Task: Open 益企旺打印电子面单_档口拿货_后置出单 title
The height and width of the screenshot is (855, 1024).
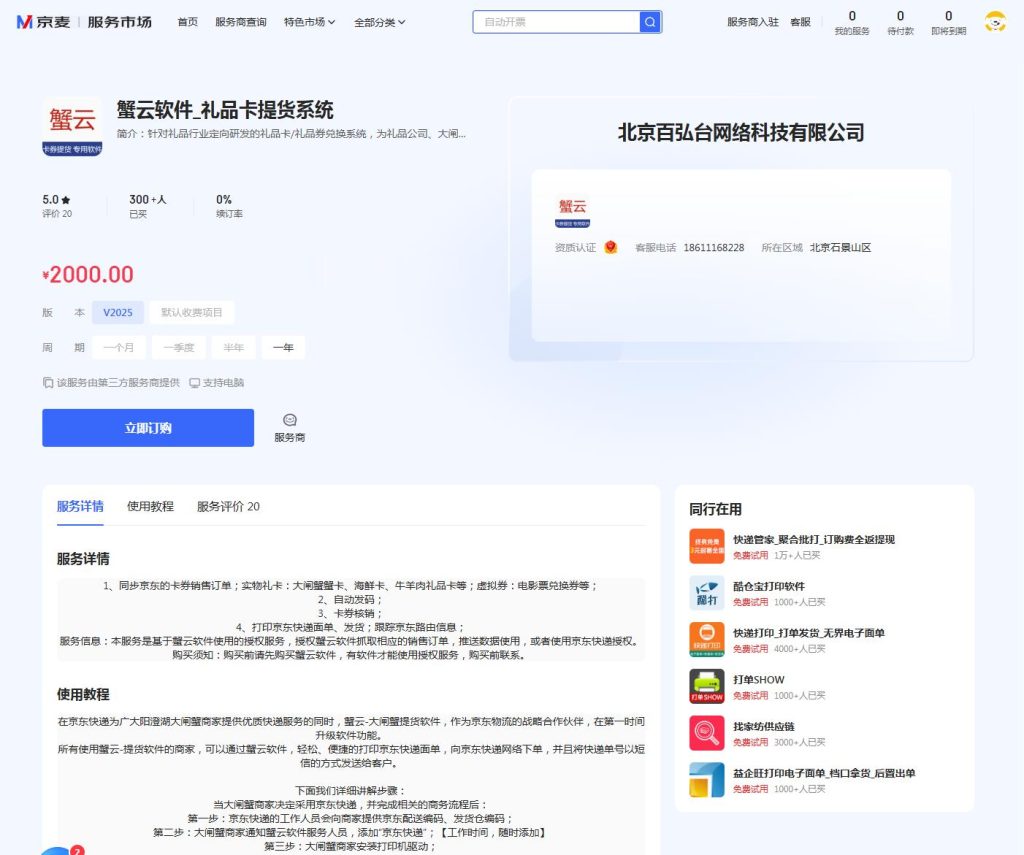Action: point(824,773)
